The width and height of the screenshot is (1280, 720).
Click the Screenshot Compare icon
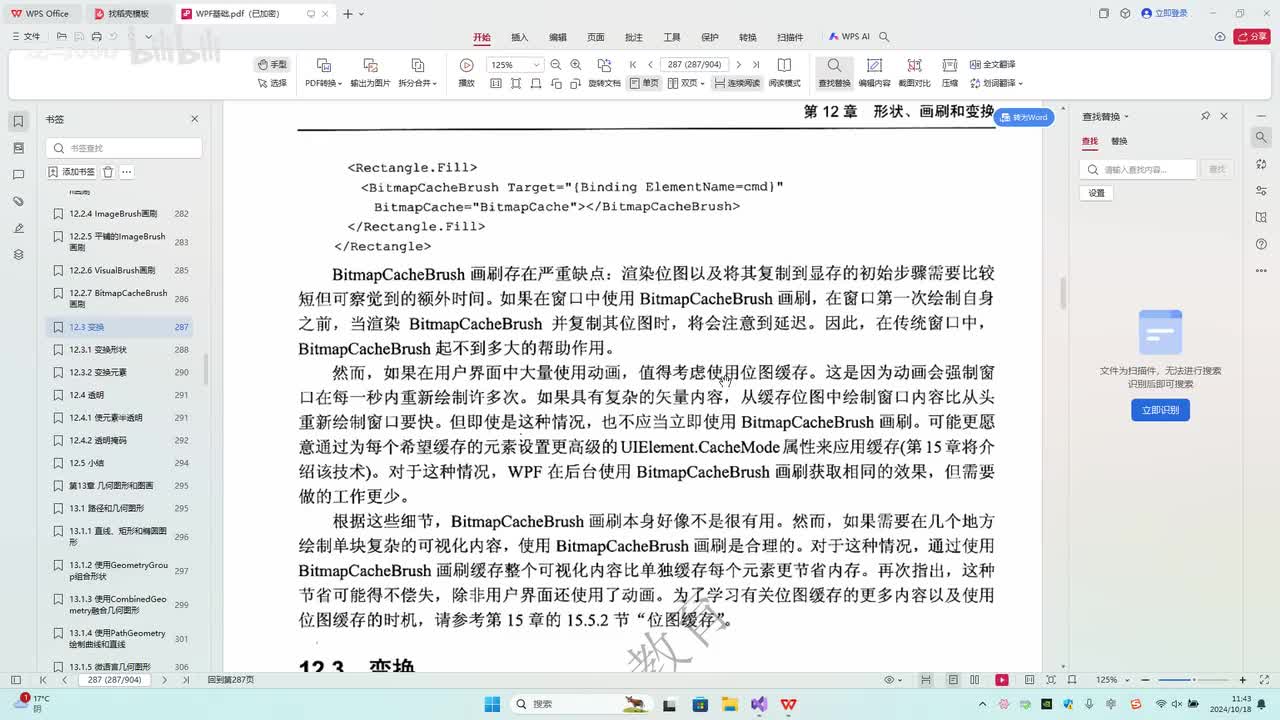(914, 65)
